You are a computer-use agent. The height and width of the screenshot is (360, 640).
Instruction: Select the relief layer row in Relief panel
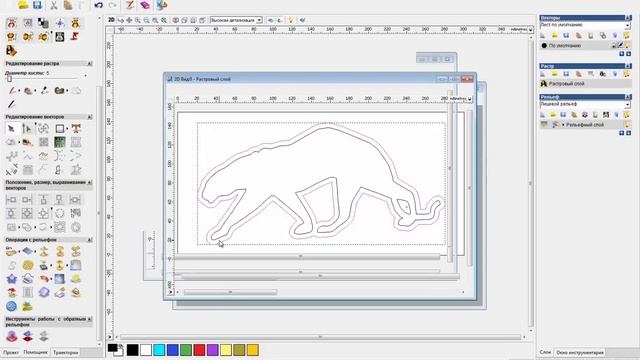tap(585, 124)
